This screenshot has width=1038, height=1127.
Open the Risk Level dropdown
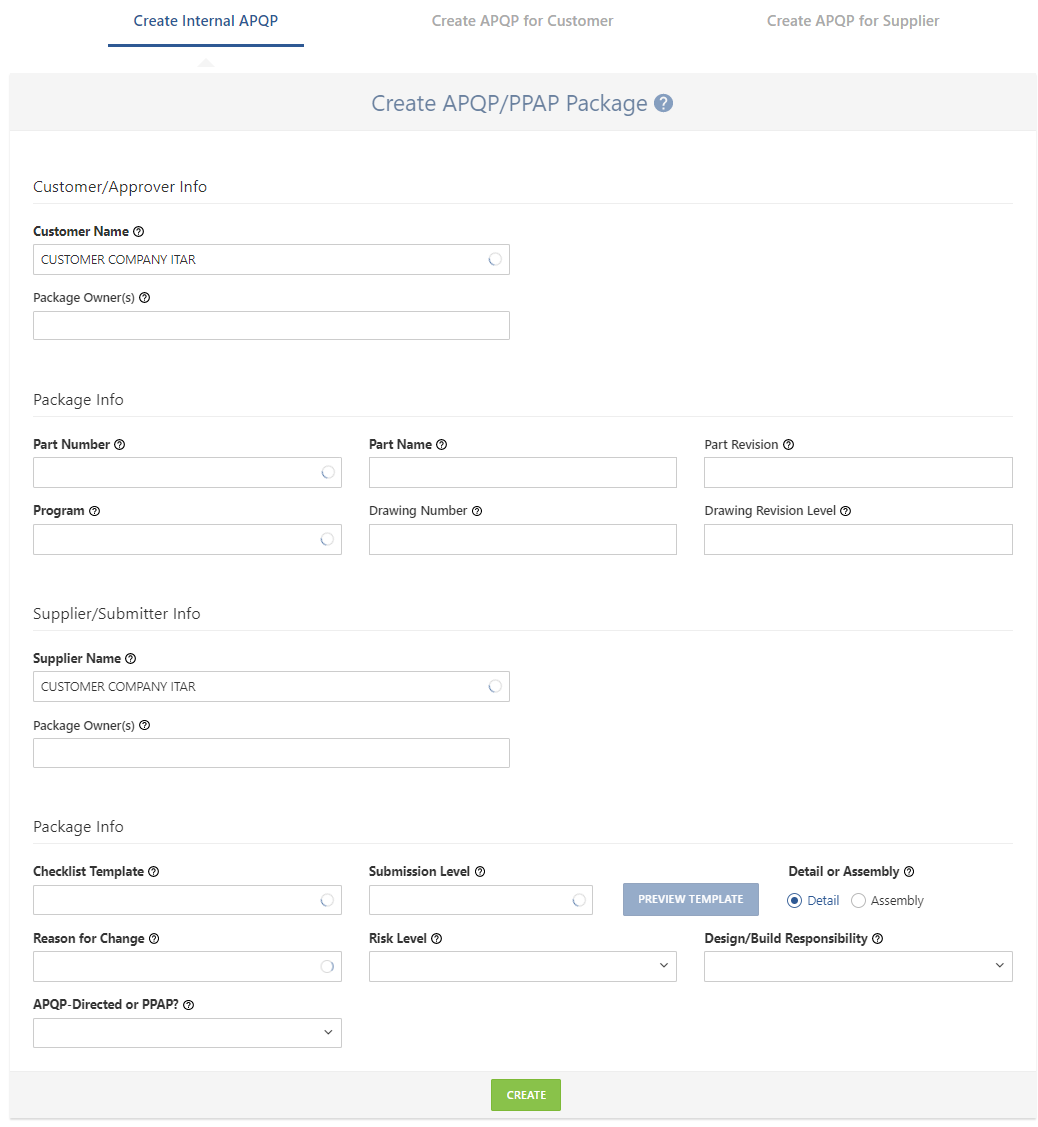point(523,966)
